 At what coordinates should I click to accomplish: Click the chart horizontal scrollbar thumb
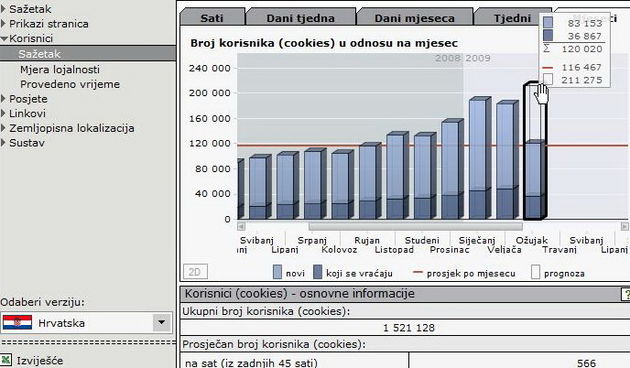pos(415,227)
